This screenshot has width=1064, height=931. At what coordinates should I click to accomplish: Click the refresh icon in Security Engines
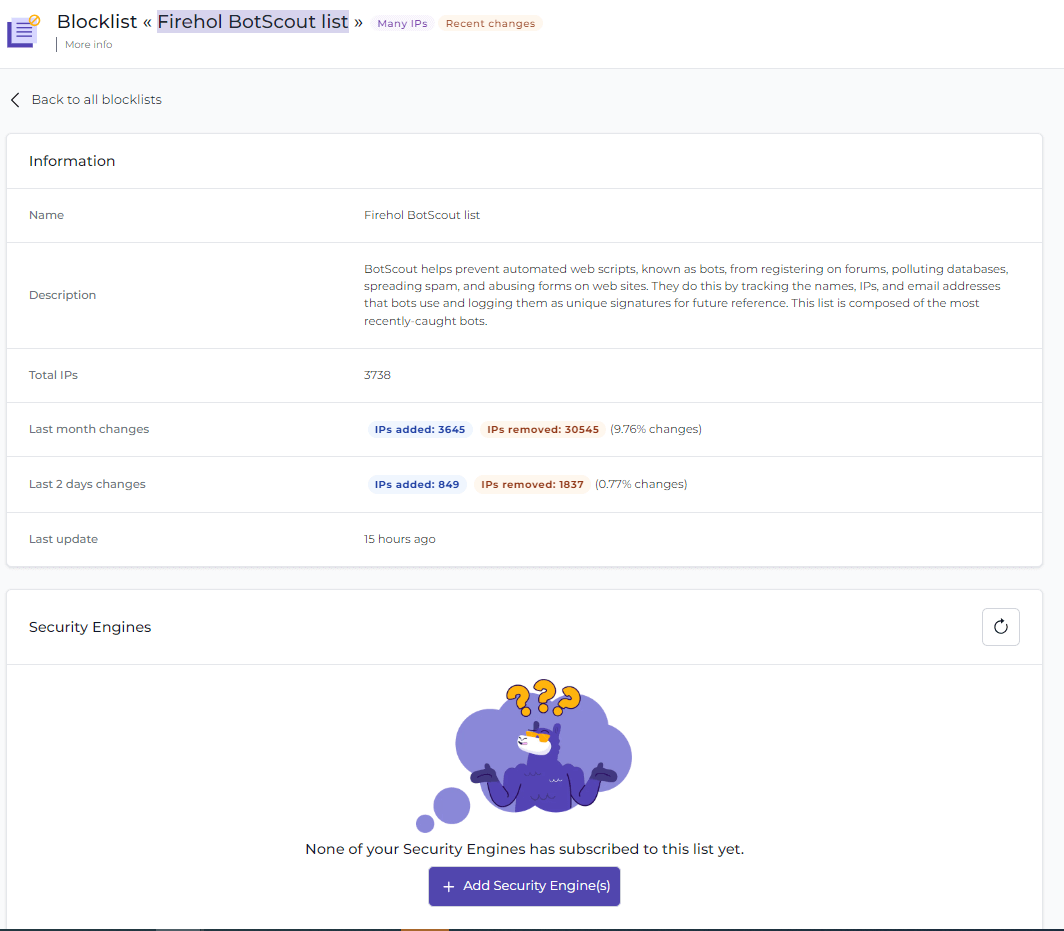click(1000, 627)
